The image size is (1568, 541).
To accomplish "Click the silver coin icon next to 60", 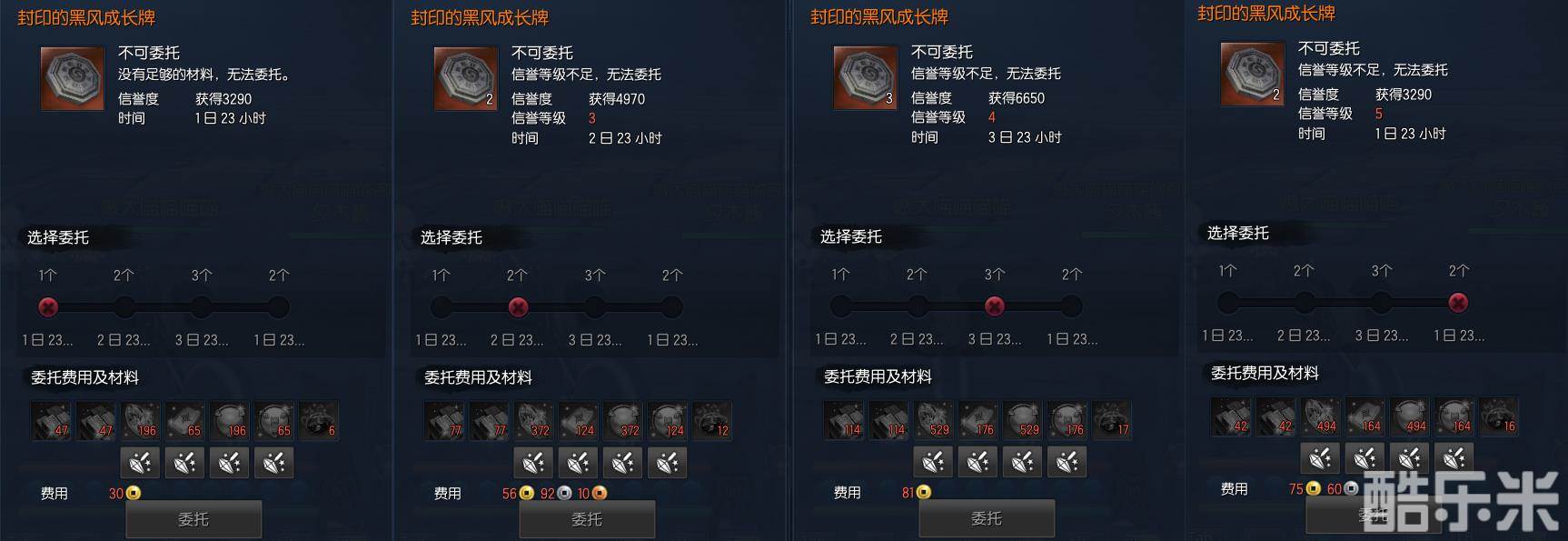I will (x=1351, y=488).
